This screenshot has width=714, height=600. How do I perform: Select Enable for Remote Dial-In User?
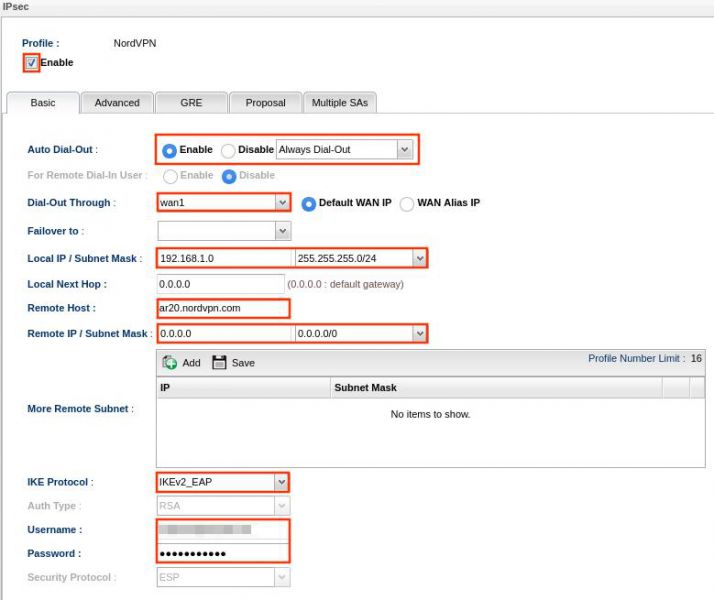point(170,176)
